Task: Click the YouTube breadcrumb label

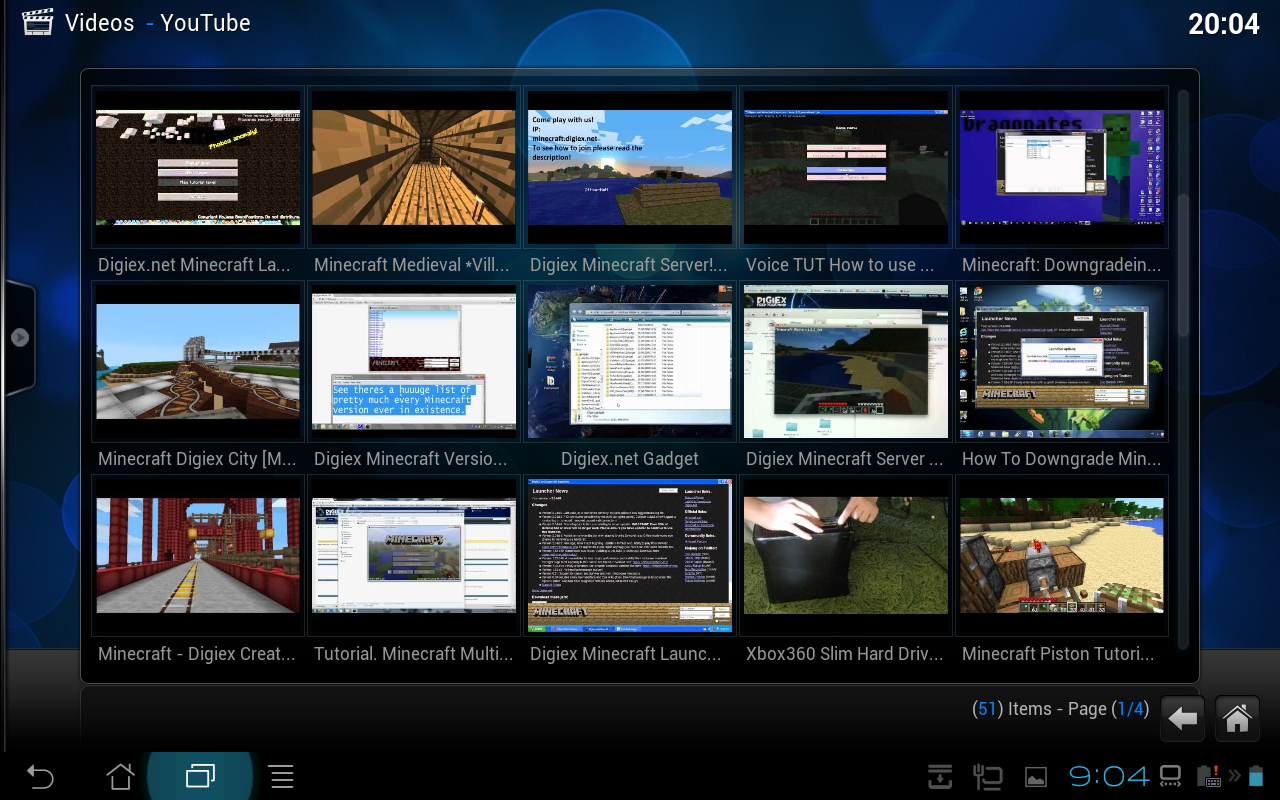Action: 205,22
